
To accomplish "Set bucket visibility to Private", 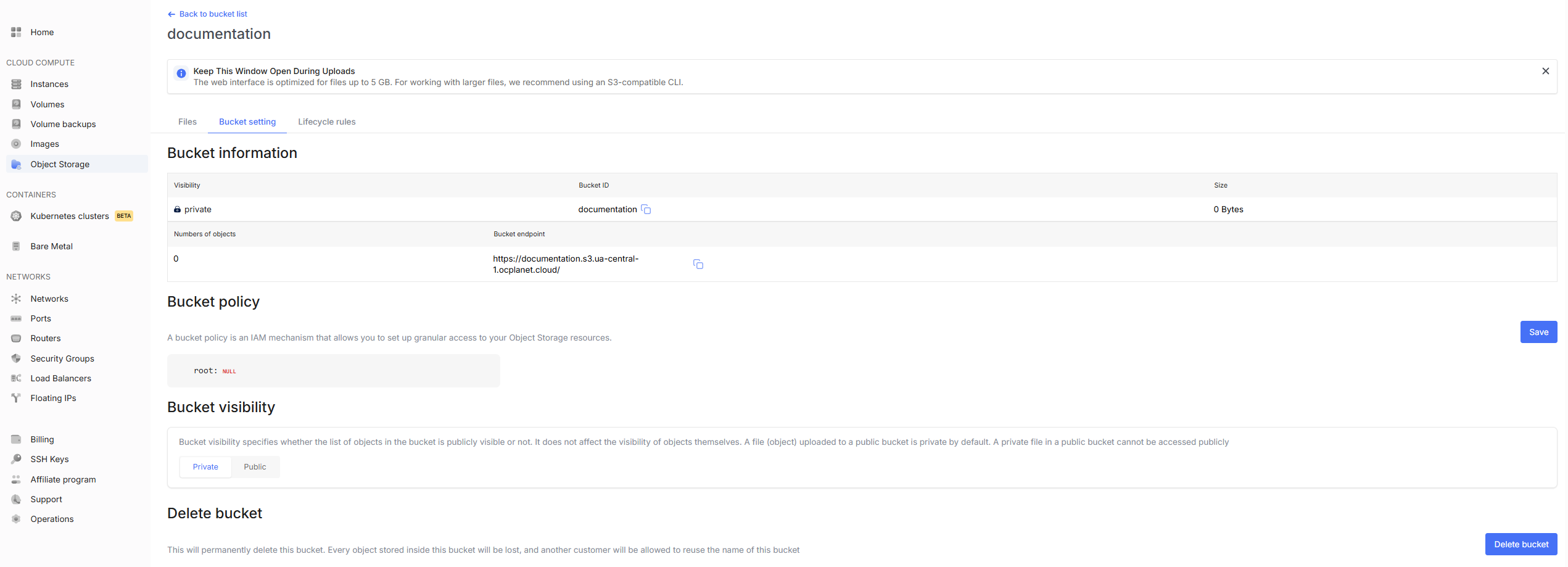I will coord(205,467).
